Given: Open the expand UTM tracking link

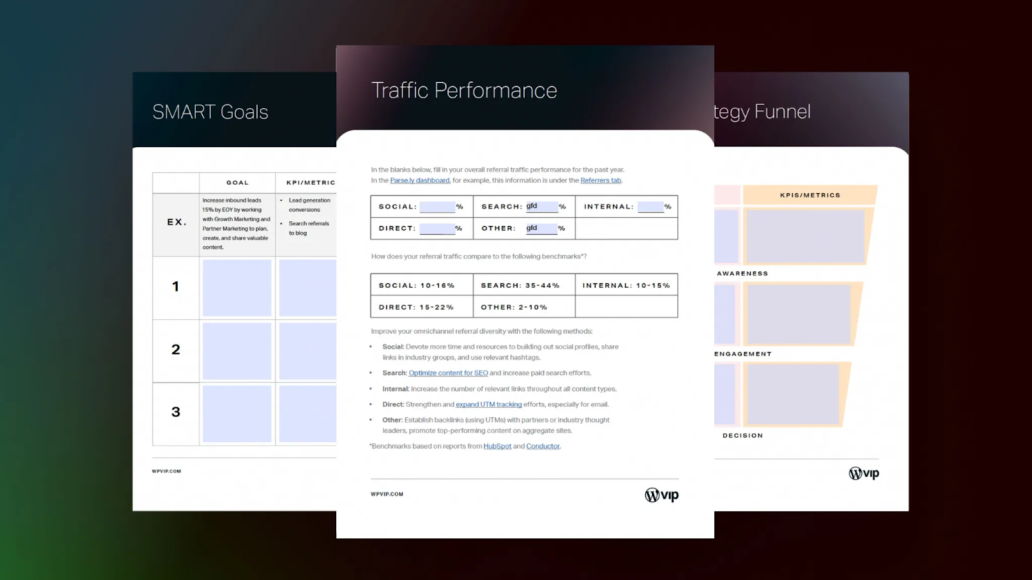Looking at the screenshot, I should (x=488, y=405).
